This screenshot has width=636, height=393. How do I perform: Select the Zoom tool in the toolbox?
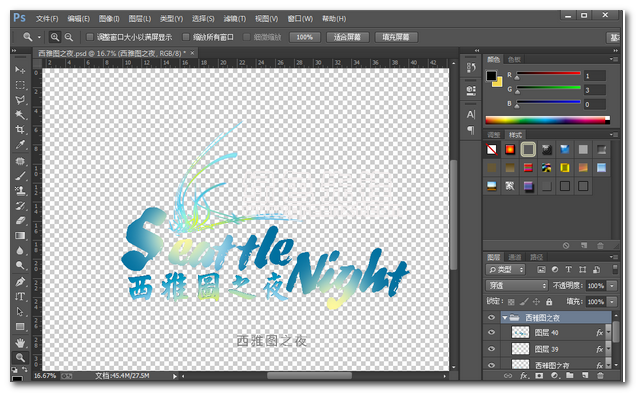tap(20, 357)
